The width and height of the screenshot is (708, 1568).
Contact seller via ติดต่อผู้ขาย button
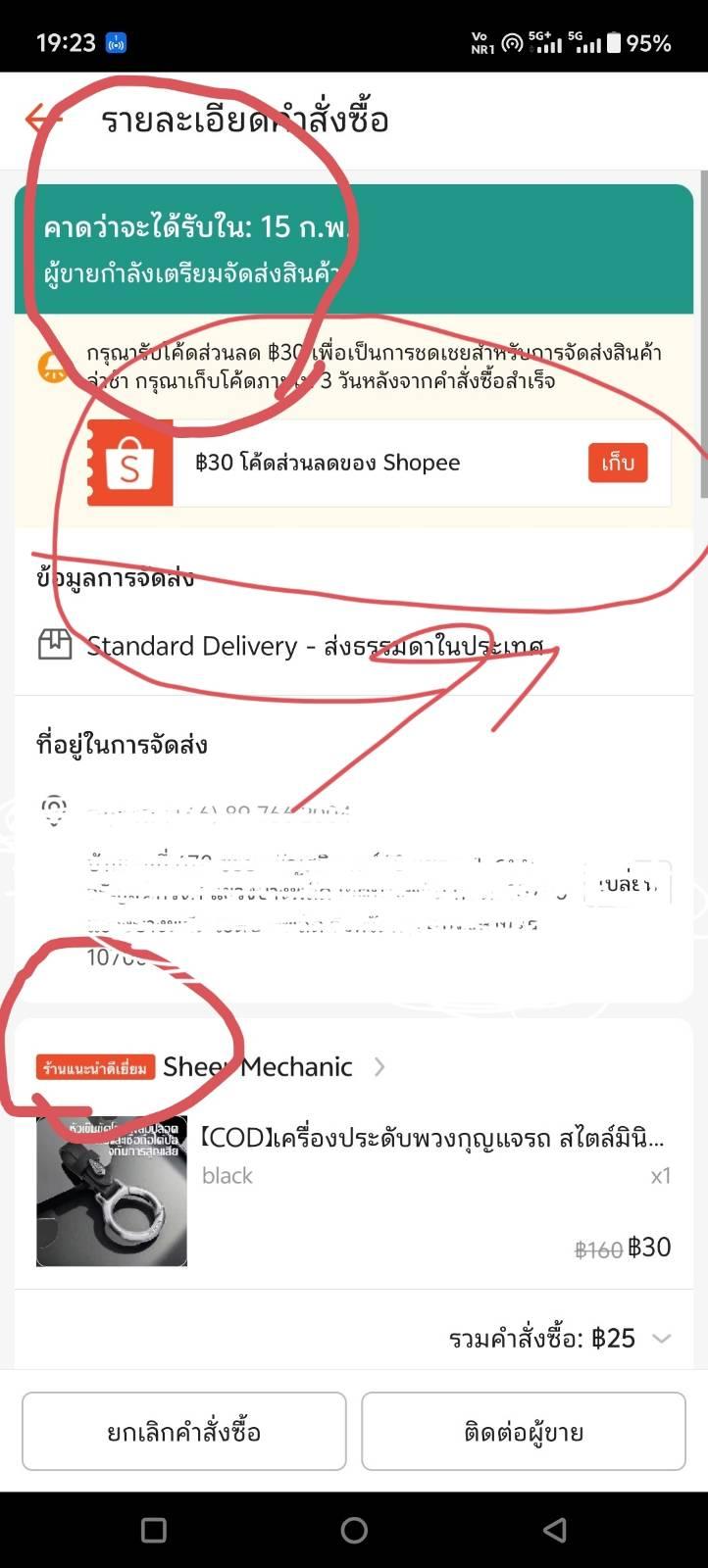pyautogui.click(x=524, y=1432)
